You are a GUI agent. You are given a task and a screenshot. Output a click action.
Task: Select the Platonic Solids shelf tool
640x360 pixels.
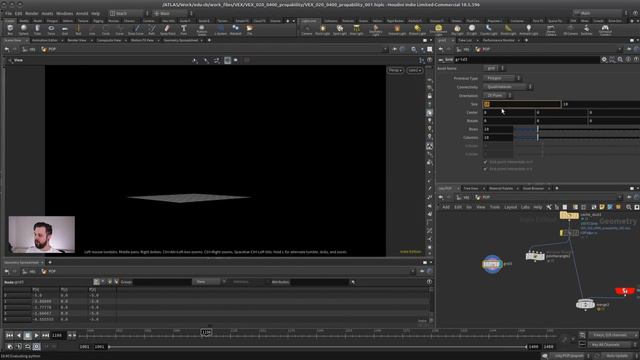202,29
